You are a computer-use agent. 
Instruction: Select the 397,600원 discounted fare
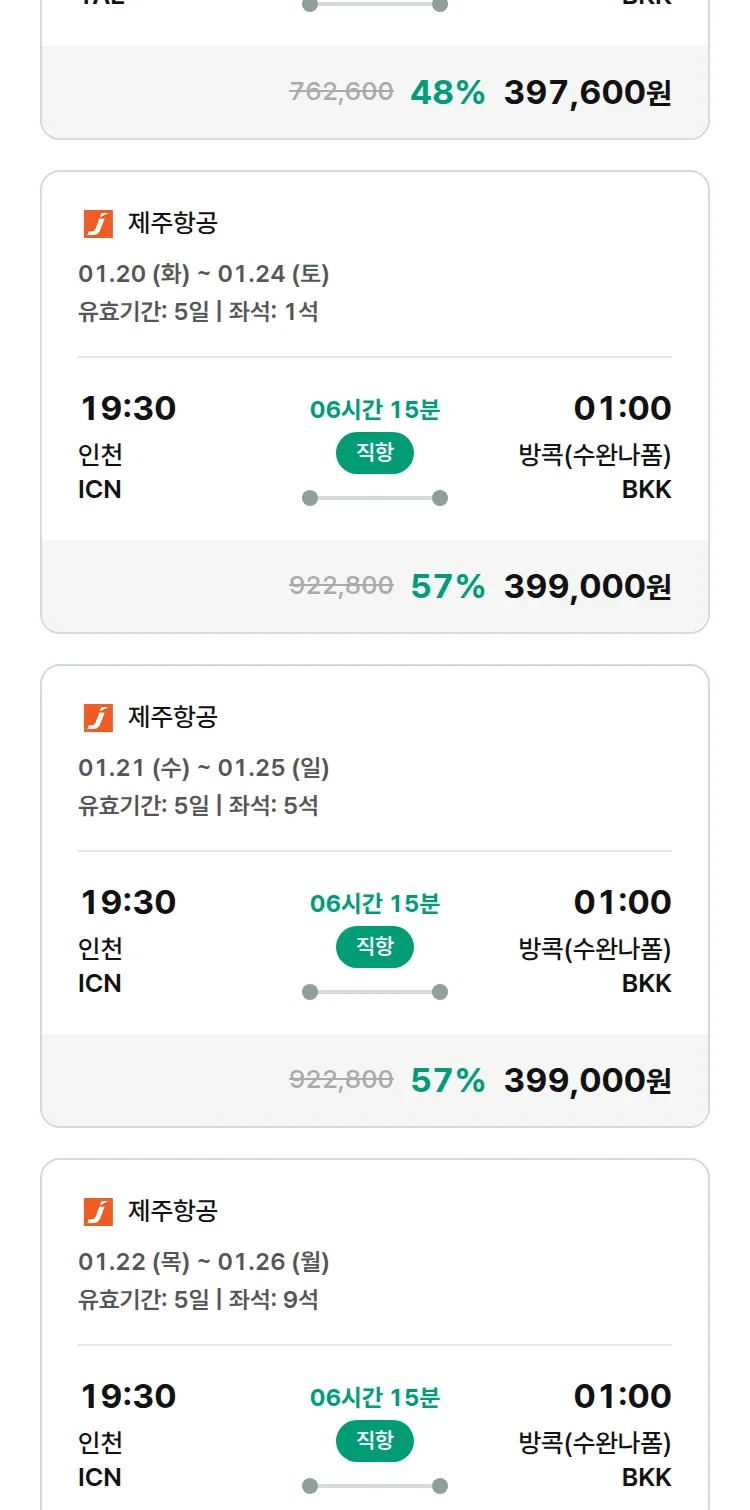[x=587, y=92]
